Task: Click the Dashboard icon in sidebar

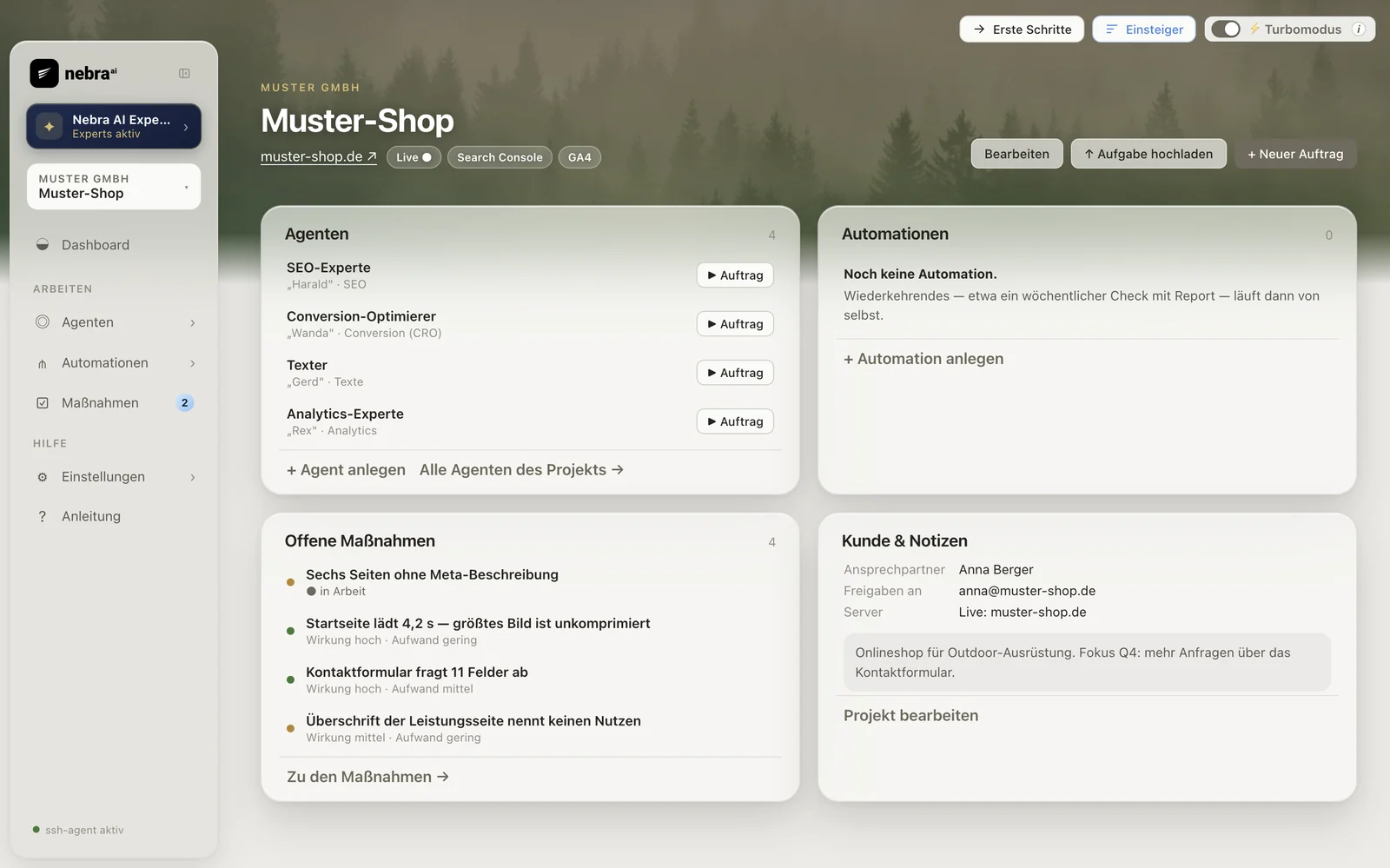Action: pyautogui.click(x=43, y=245)
